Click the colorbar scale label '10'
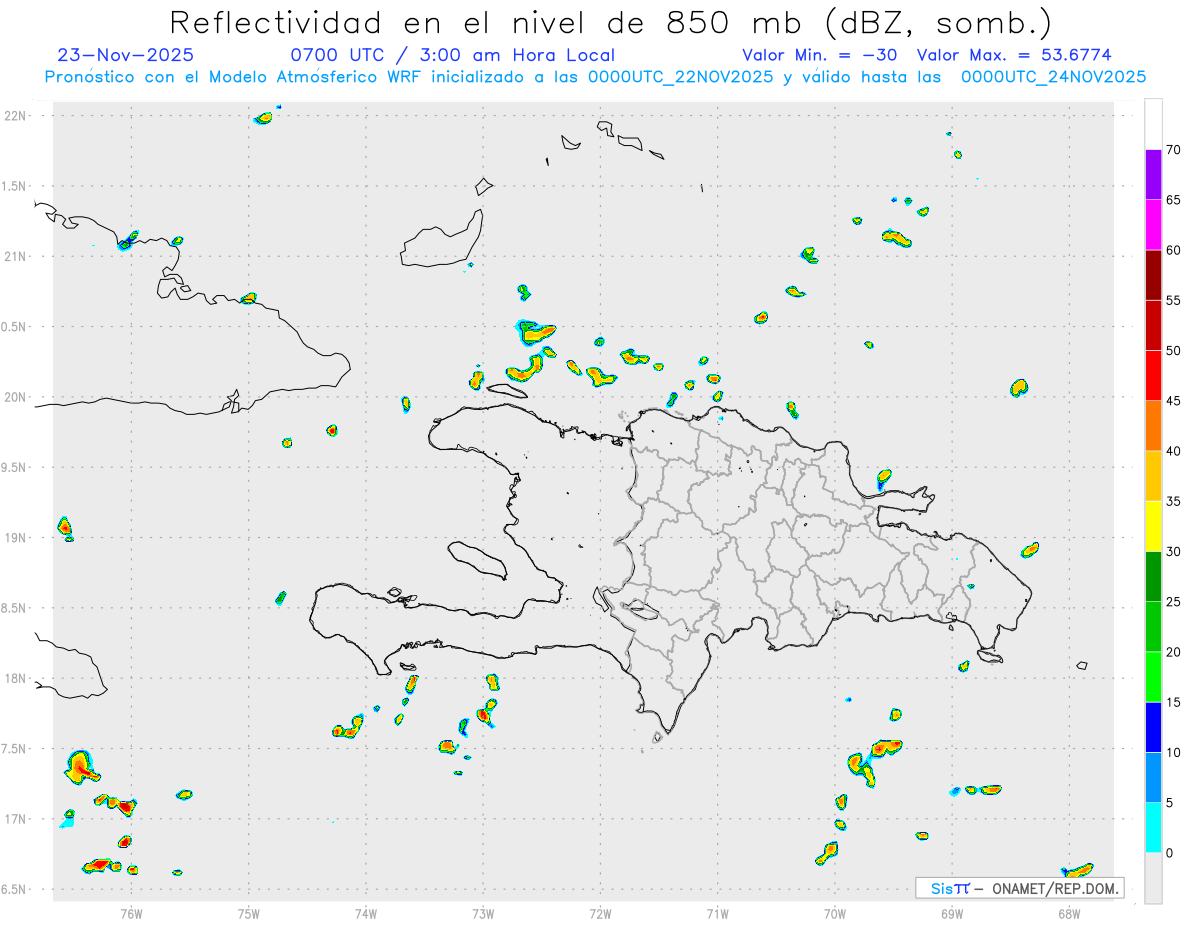1200x927 pixels. pos(1174,752)
